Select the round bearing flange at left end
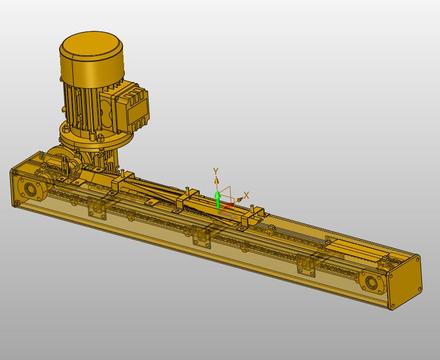Viewport: 440px width, 360px height. [x=30, y=189]
